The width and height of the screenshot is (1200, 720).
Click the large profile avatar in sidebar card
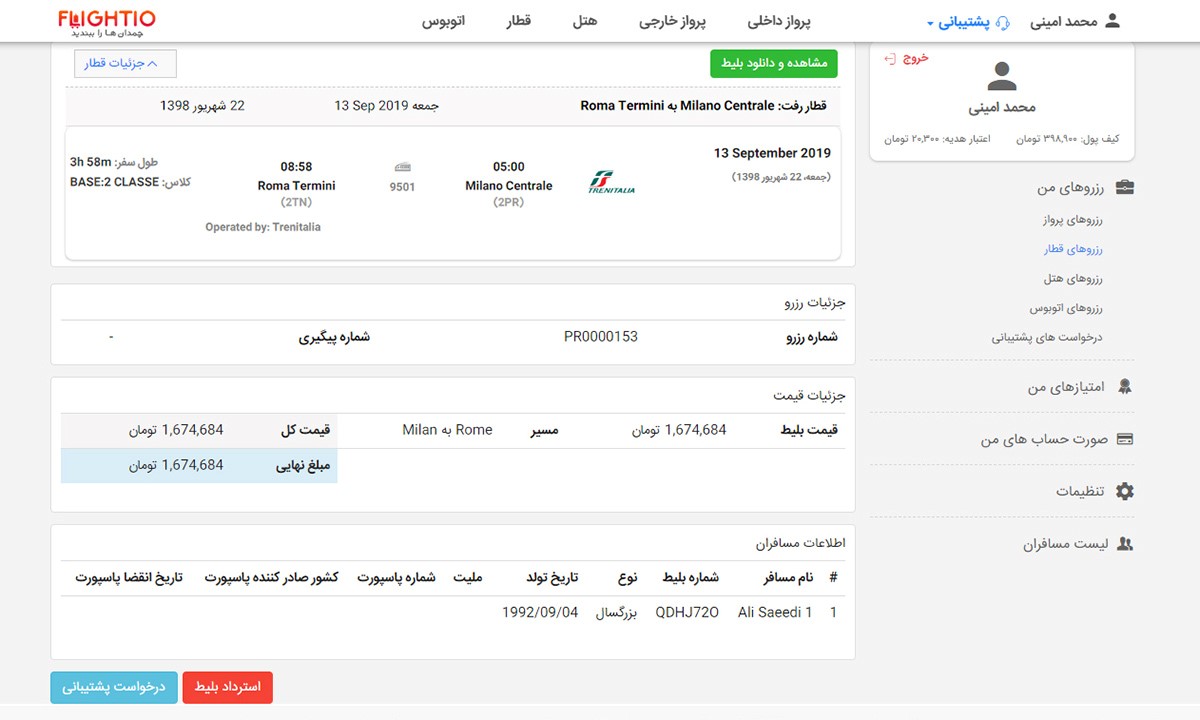(1002, 76)
